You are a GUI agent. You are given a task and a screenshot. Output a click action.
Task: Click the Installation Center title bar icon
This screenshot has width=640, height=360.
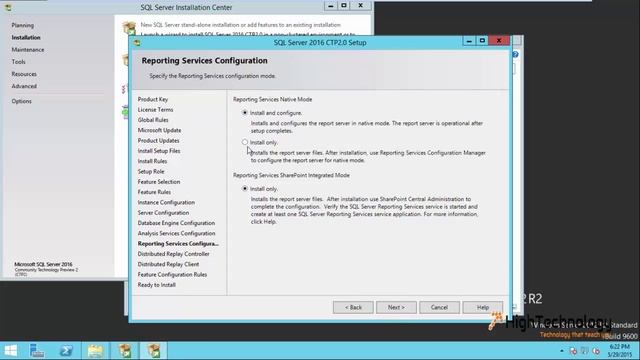8,7
